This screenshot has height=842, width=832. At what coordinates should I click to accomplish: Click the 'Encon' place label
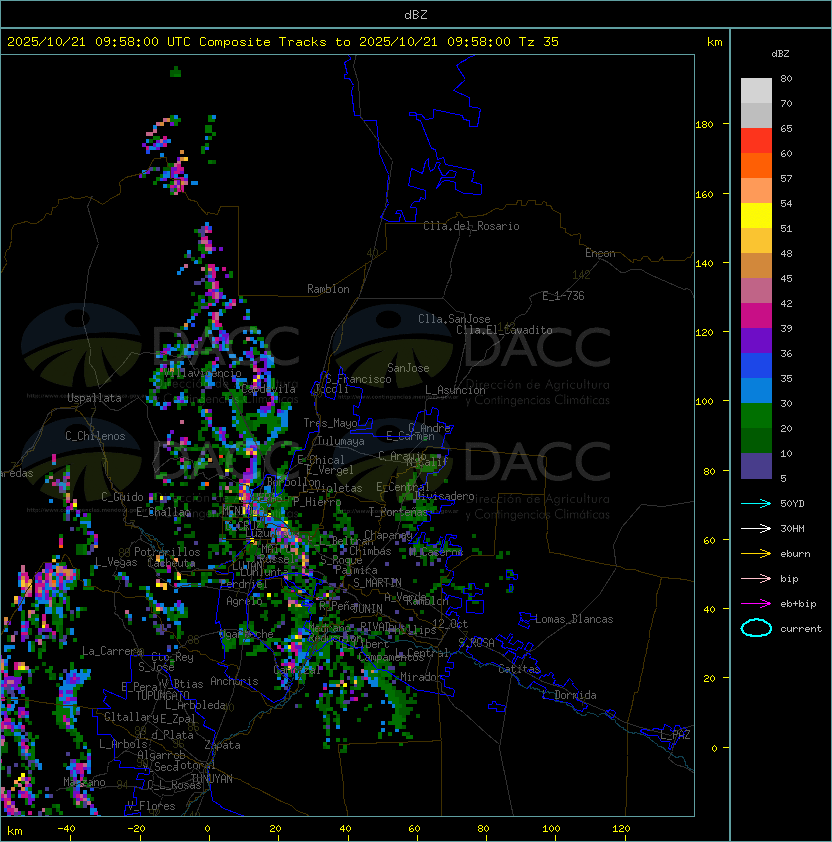pyautogui.click(x=600, y=253)
